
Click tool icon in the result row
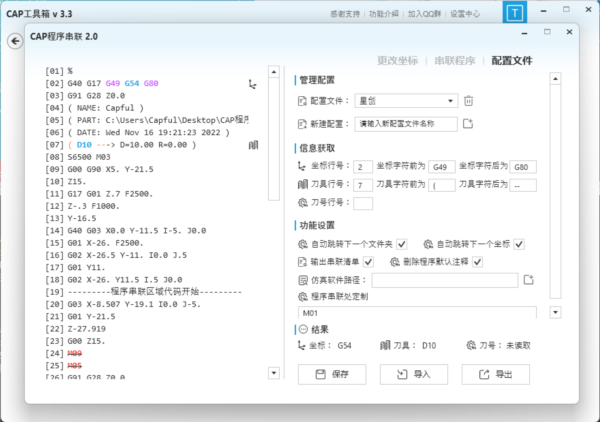pos(385,345)
